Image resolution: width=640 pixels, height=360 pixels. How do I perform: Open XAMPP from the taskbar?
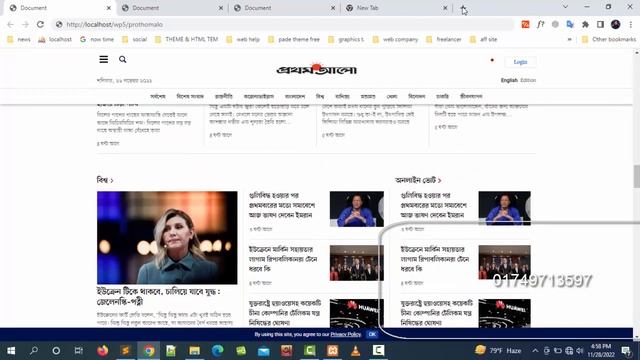[x=332, y=350]
